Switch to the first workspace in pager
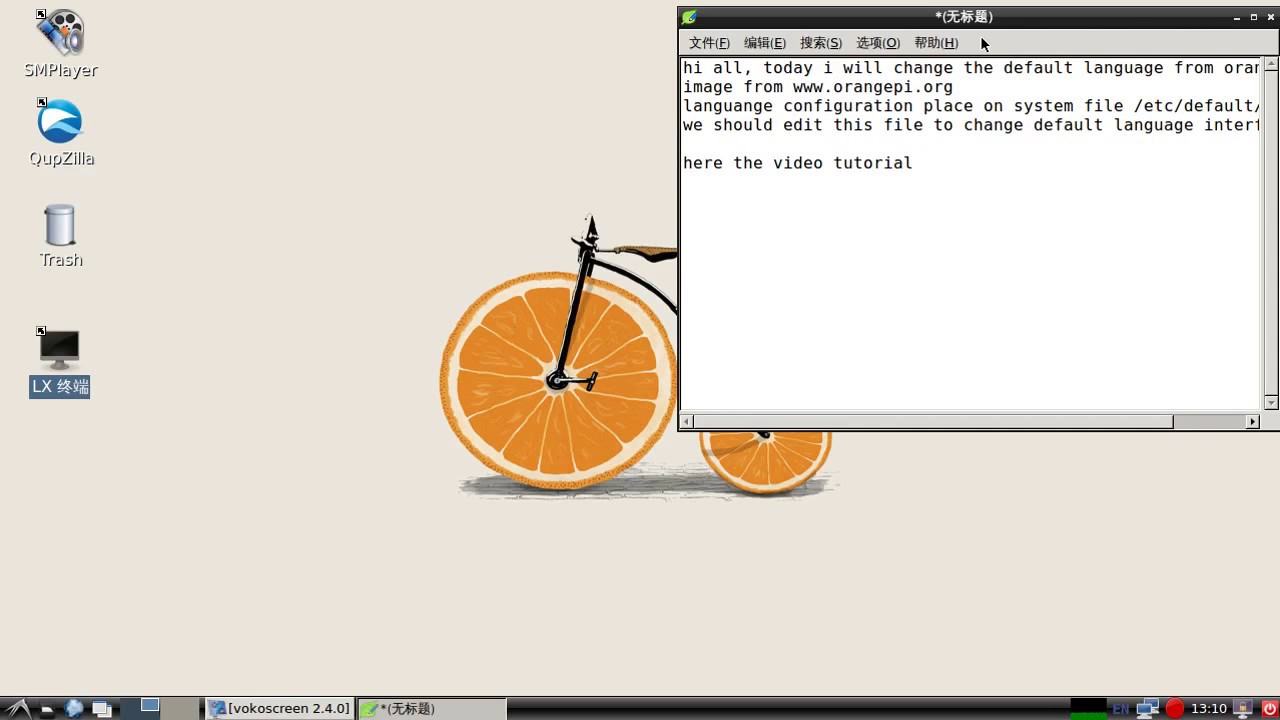 coord(140,709)
